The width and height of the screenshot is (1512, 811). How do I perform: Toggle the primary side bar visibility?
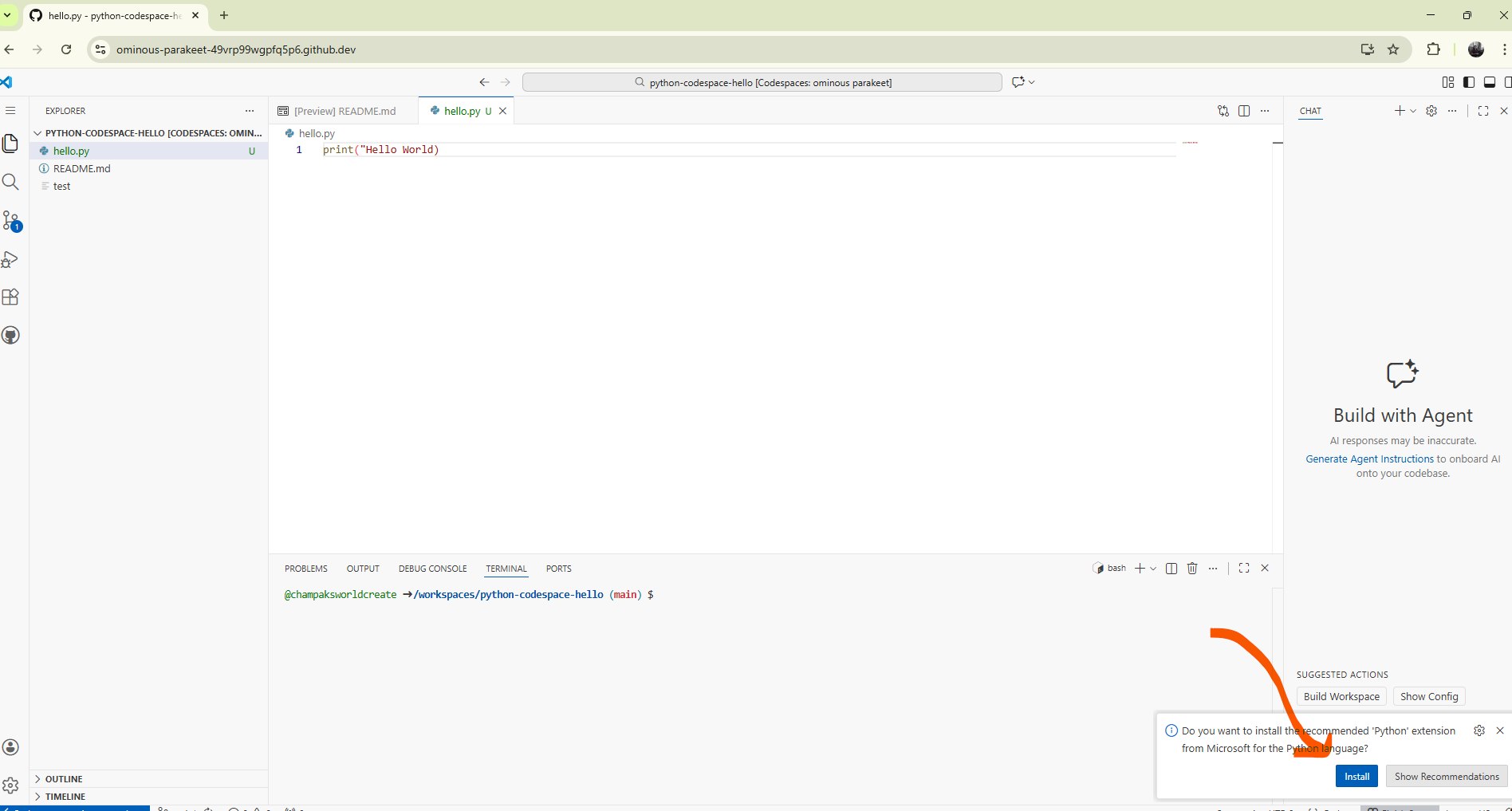click(x=1469, y=82)
